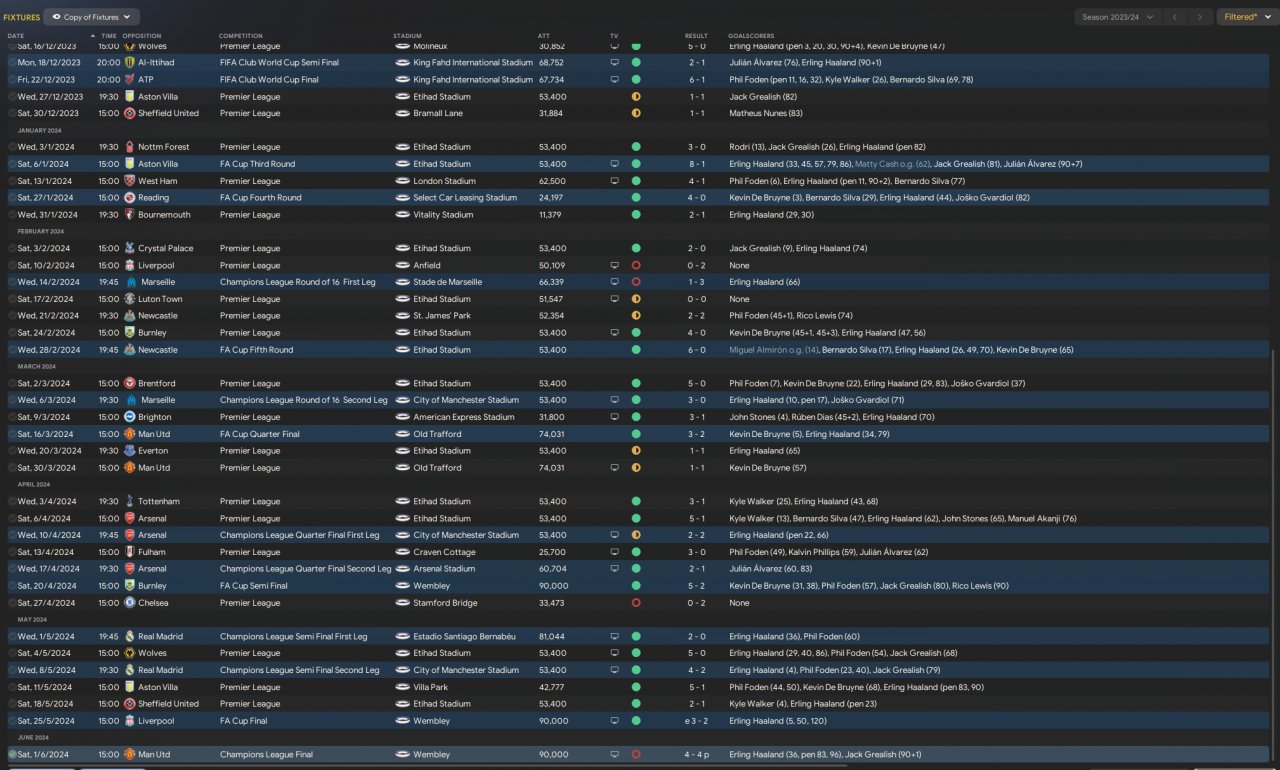Tick the selector for the Sat, 13/4/2024 fixture
Screen dimensions: 1280x770
(12, 552)
